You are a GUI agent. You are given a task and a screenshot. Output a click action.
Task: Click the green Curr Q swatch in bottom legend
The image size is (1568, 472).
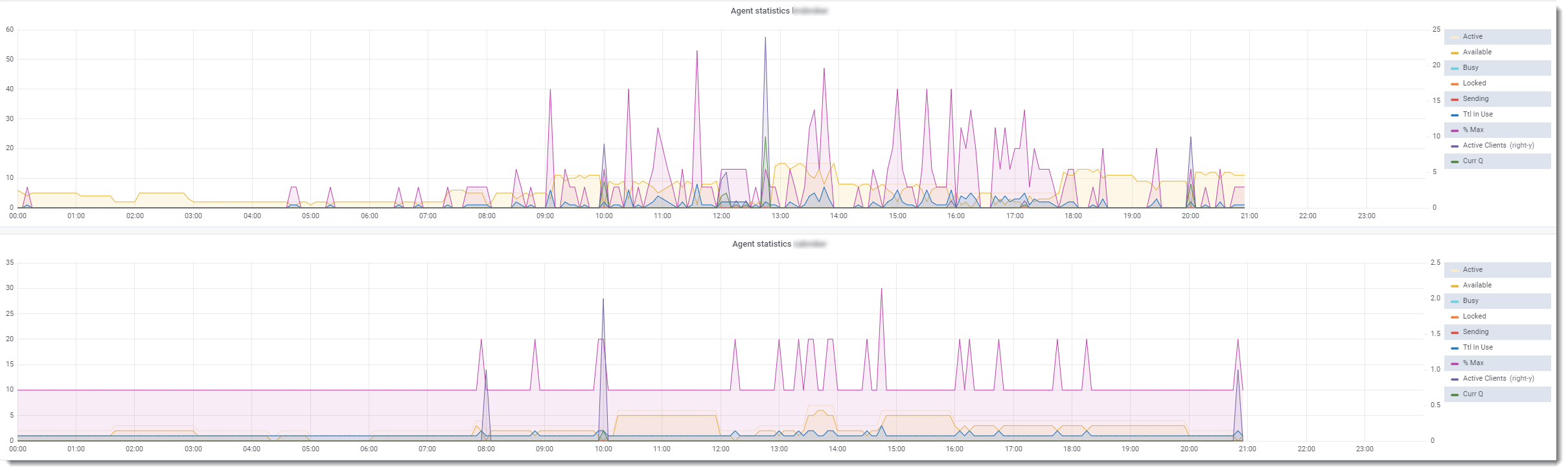(x=1455, y=394)
